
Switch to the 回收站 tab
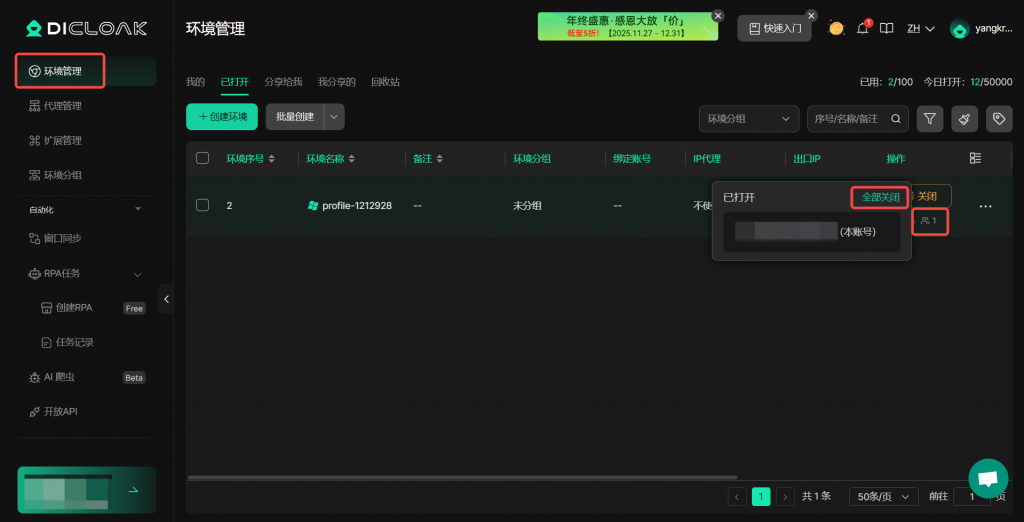[x=385, y=82]
